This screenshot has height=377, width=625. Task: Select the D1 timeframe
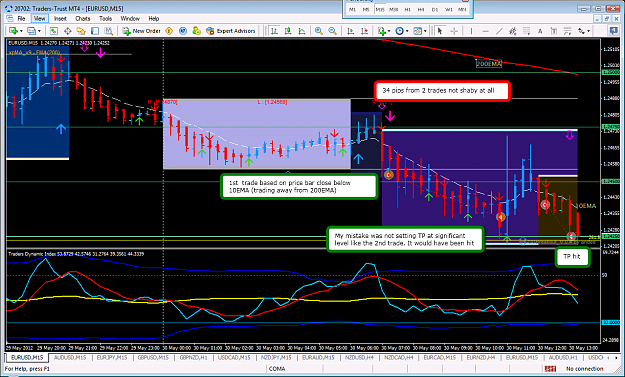435,9
